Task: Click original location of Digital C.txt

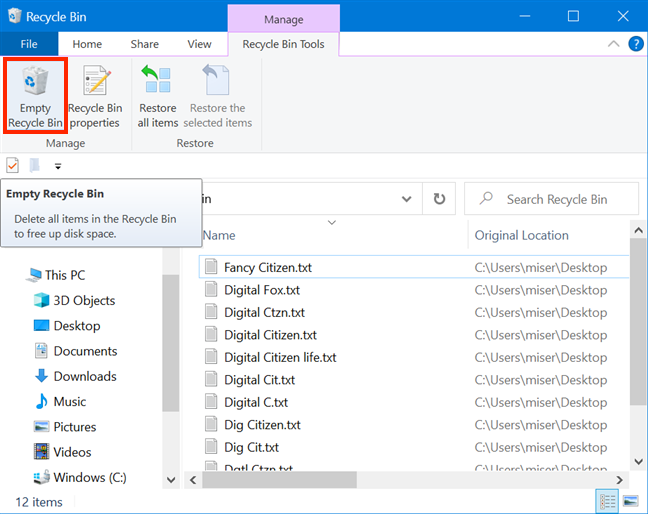Action: pos(541,402)
